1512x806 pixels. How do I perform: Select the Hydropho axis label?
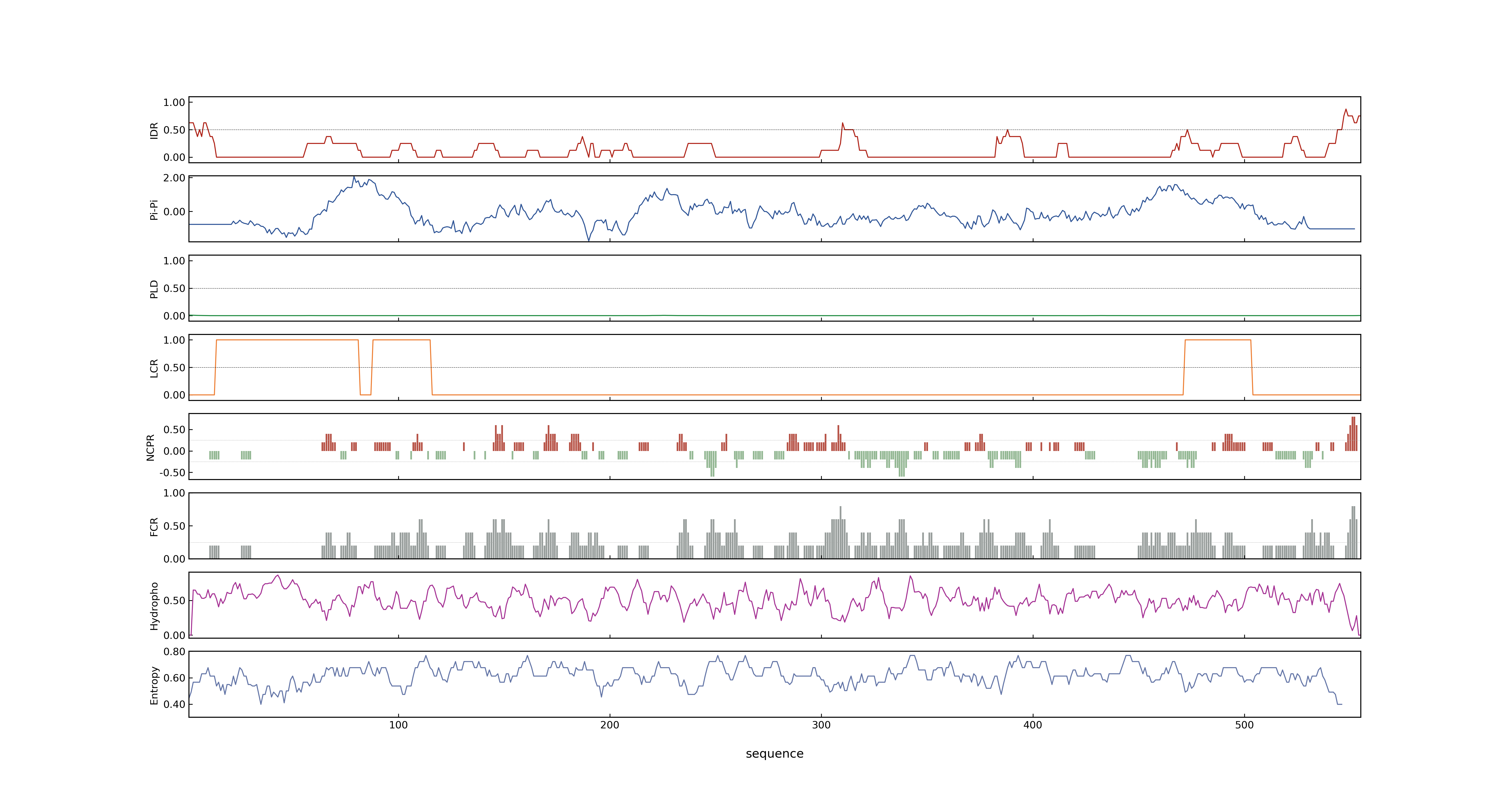(x=154, y=606)
